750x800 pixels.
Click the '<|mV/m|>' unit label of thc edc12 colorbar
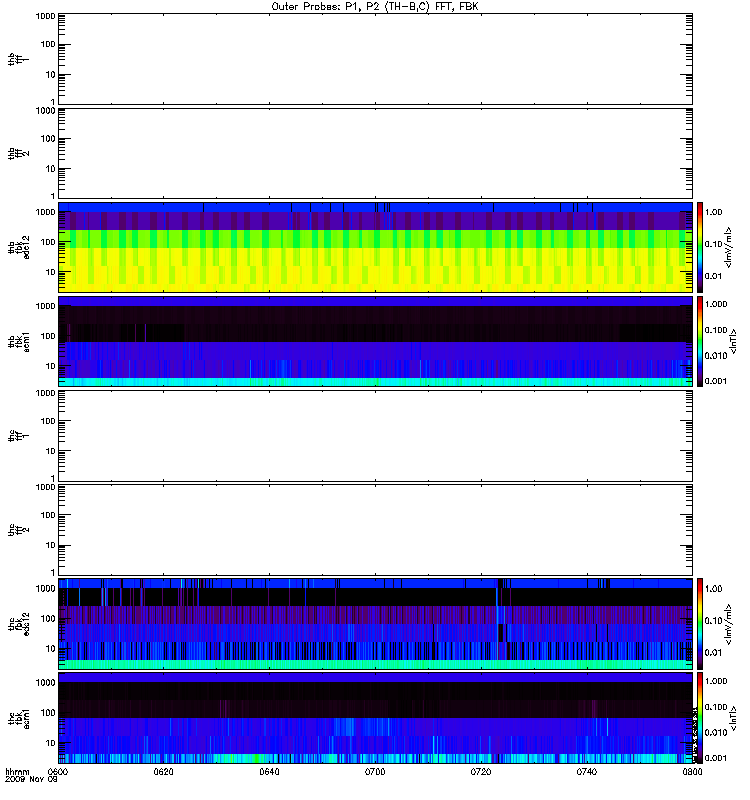(x=728, y=624)
